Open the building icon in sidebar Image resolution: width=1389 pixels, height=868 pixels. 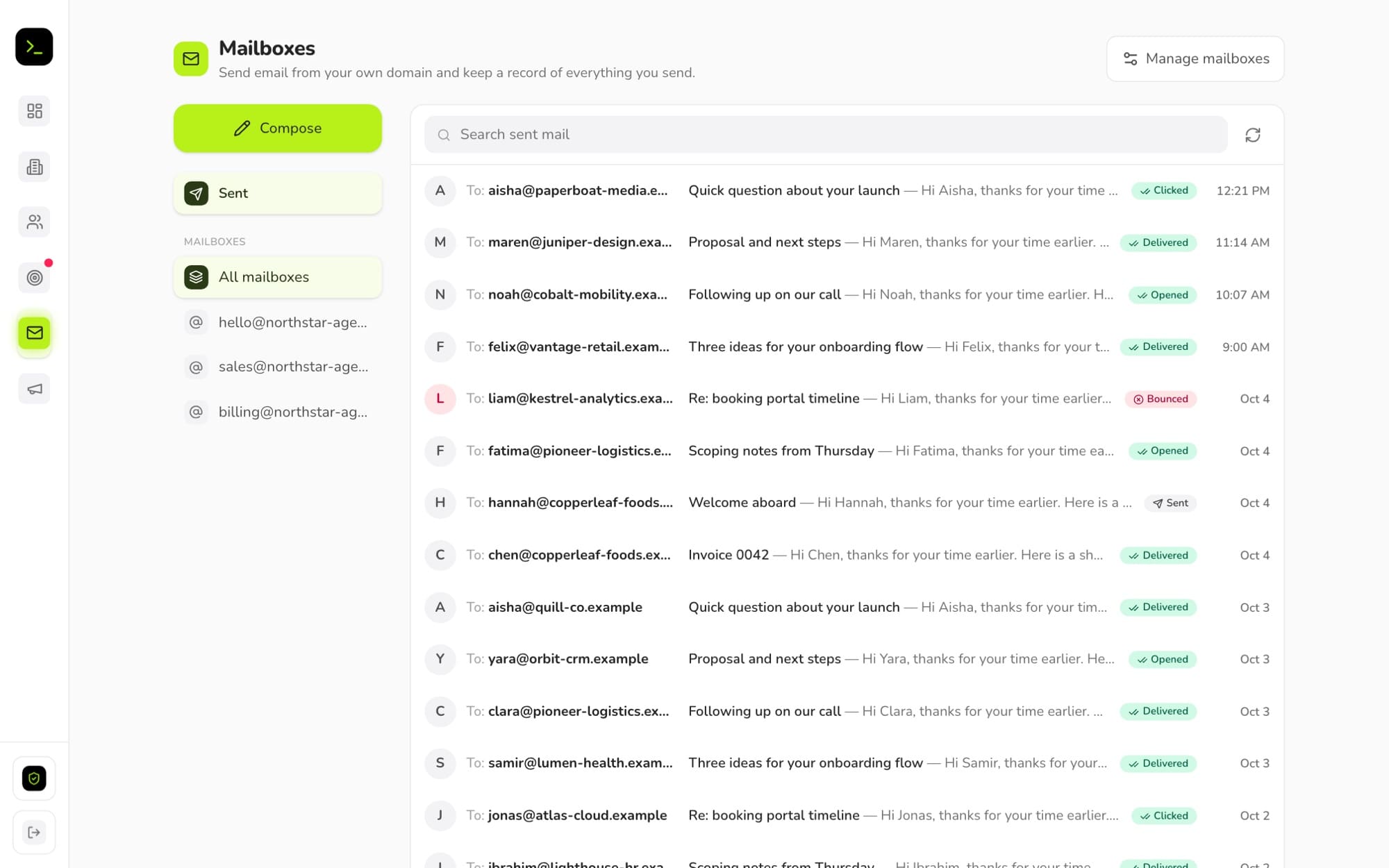34,167
